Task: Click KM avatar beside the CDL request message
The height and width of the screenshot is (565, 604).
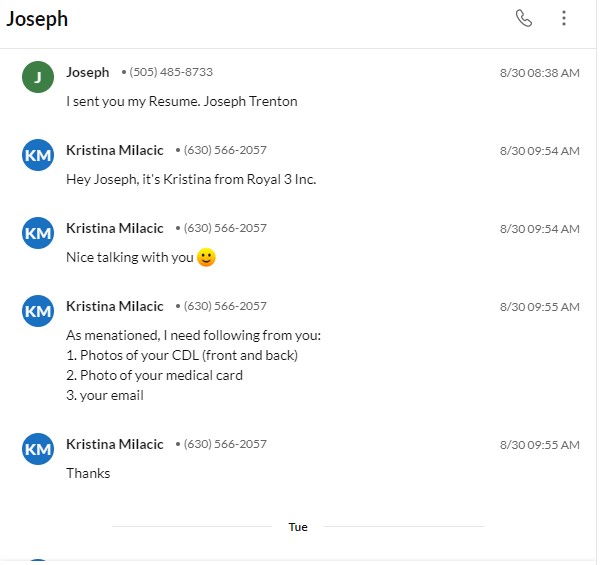Action: coord(37,310)
